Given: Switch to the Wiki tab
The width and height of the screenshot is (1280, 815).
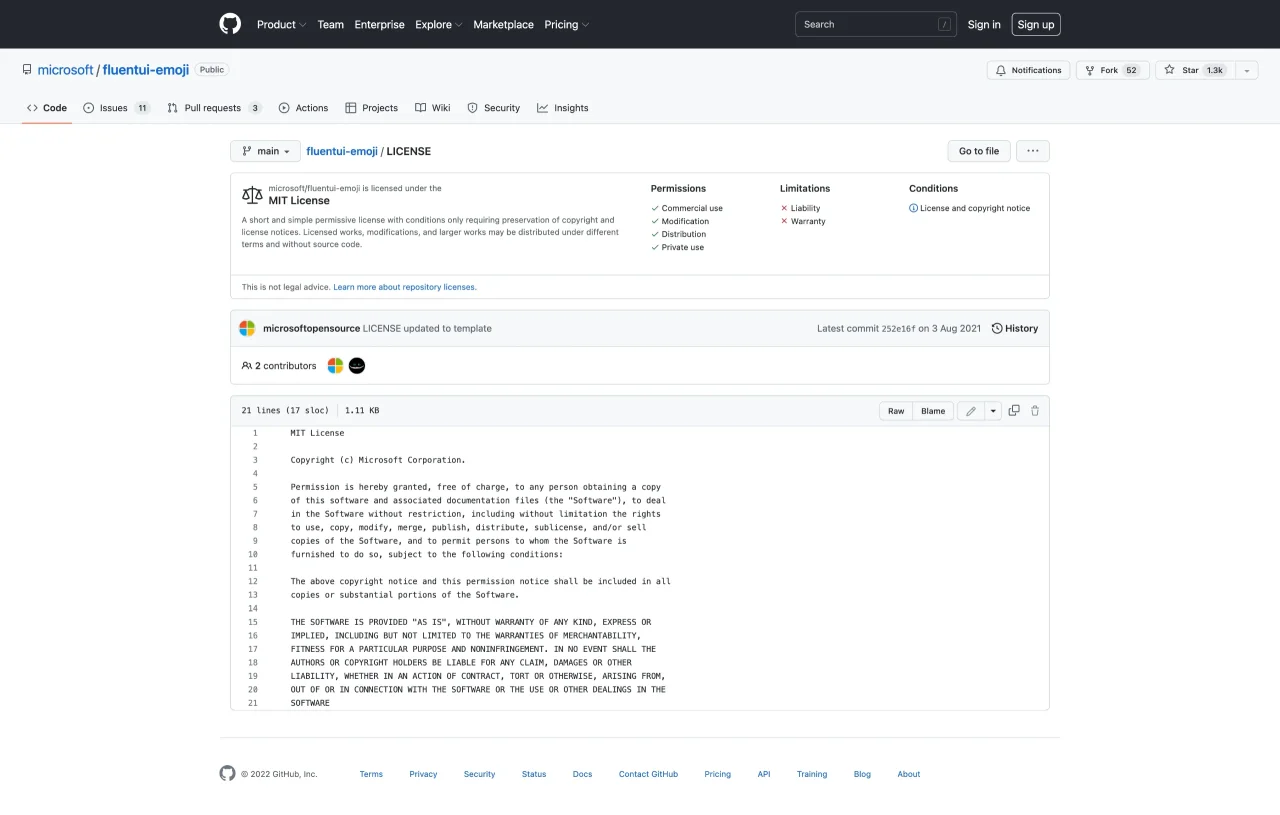Looking at the screenshot, I should pyautogui.click(x=433, y=108).
